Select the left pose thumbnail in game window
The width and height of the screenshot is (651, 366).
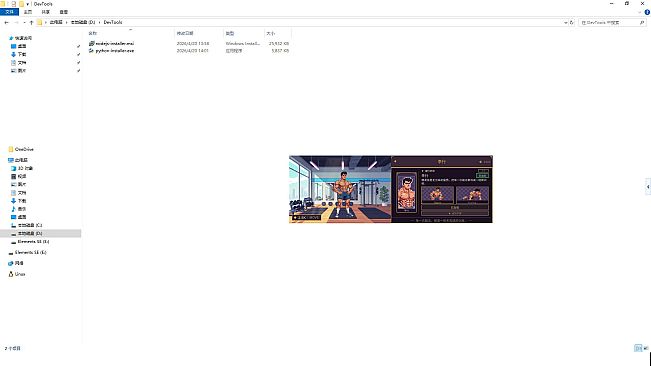(x=438, y=195)
